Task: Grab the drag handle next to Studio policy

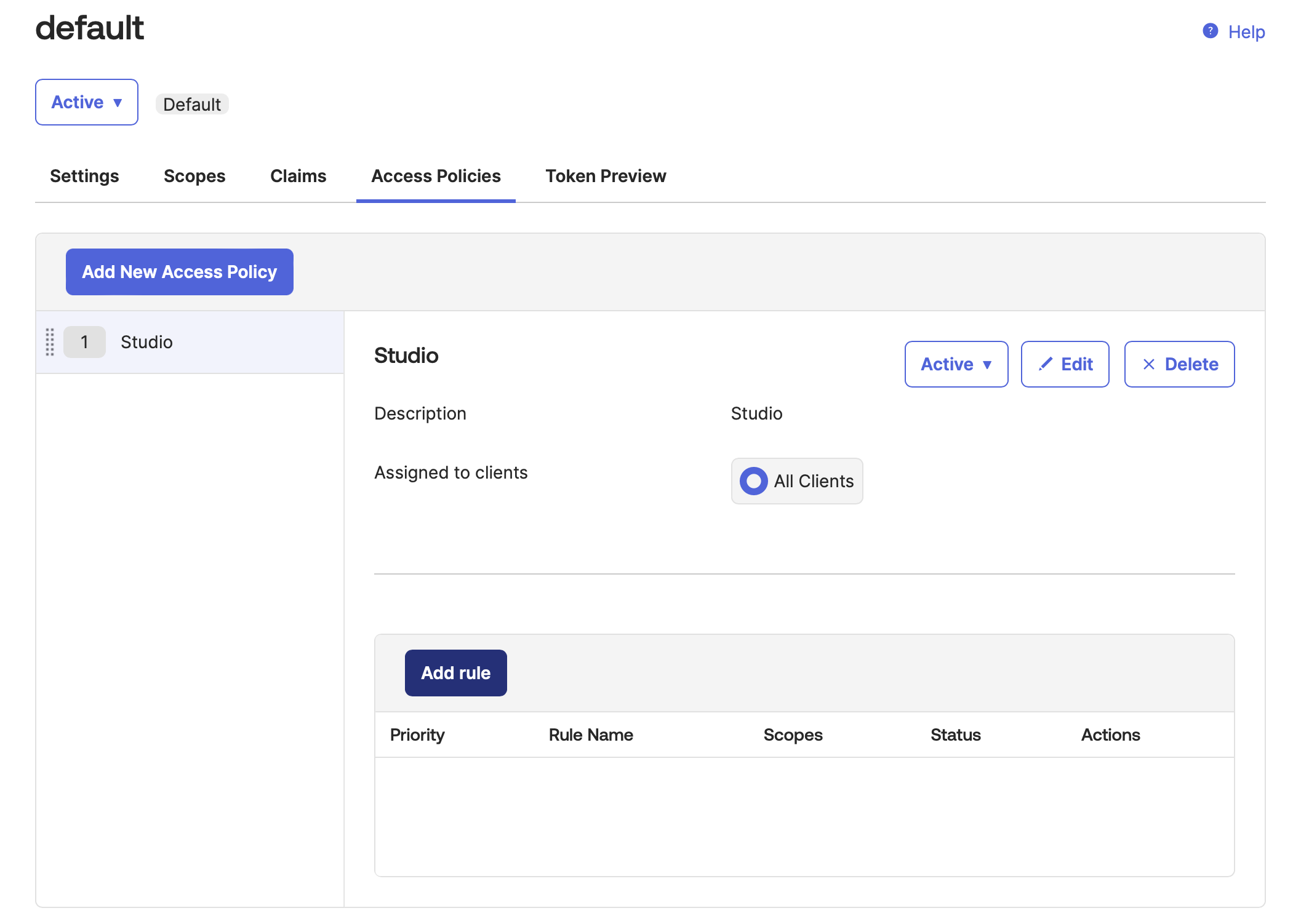Action: click(x=50, y=342)
